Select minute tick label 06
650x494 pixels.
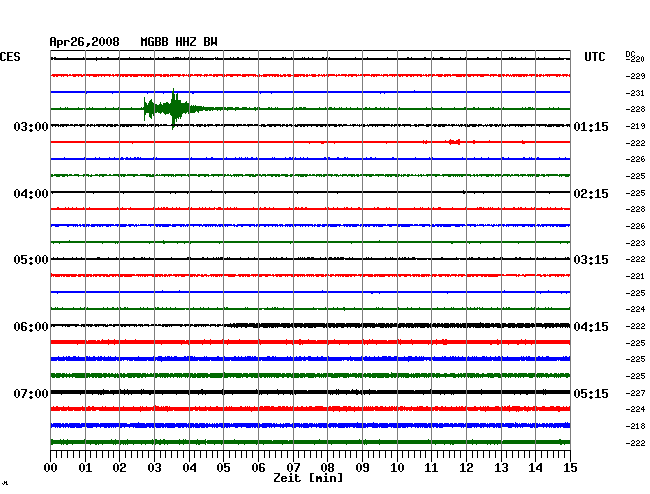pos(258,467)
